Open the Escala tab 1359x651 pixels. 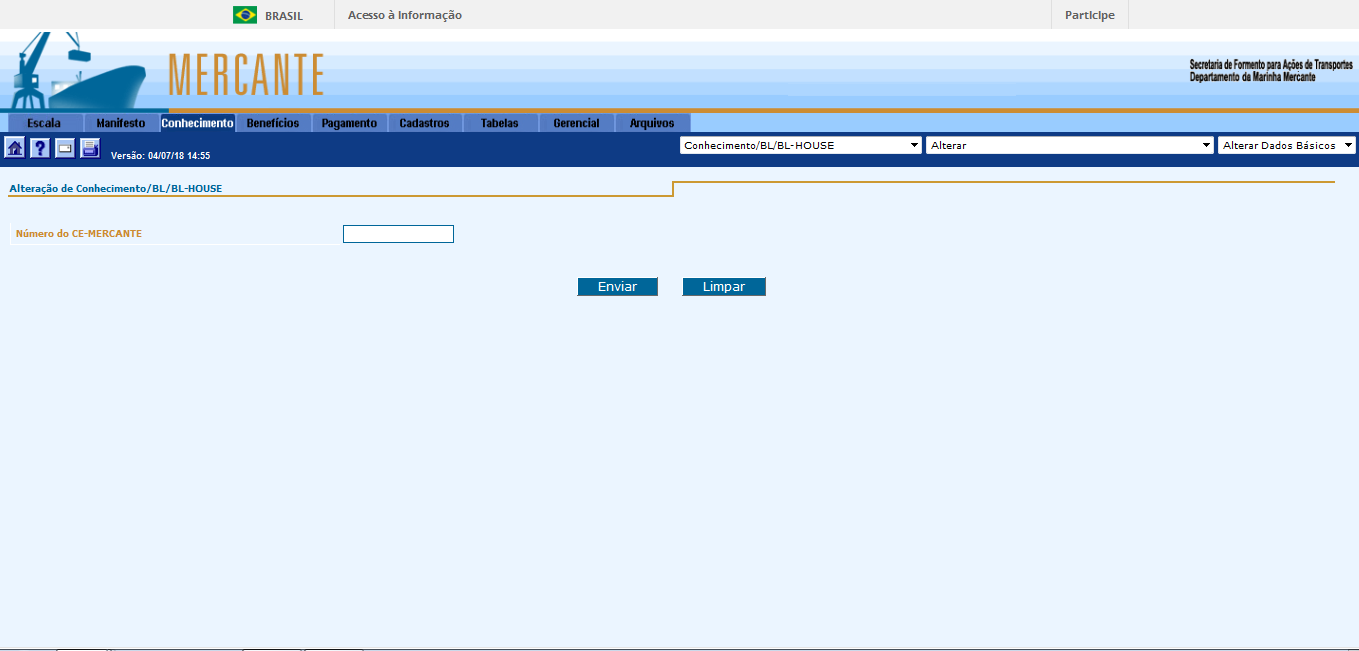coord(44,123)
